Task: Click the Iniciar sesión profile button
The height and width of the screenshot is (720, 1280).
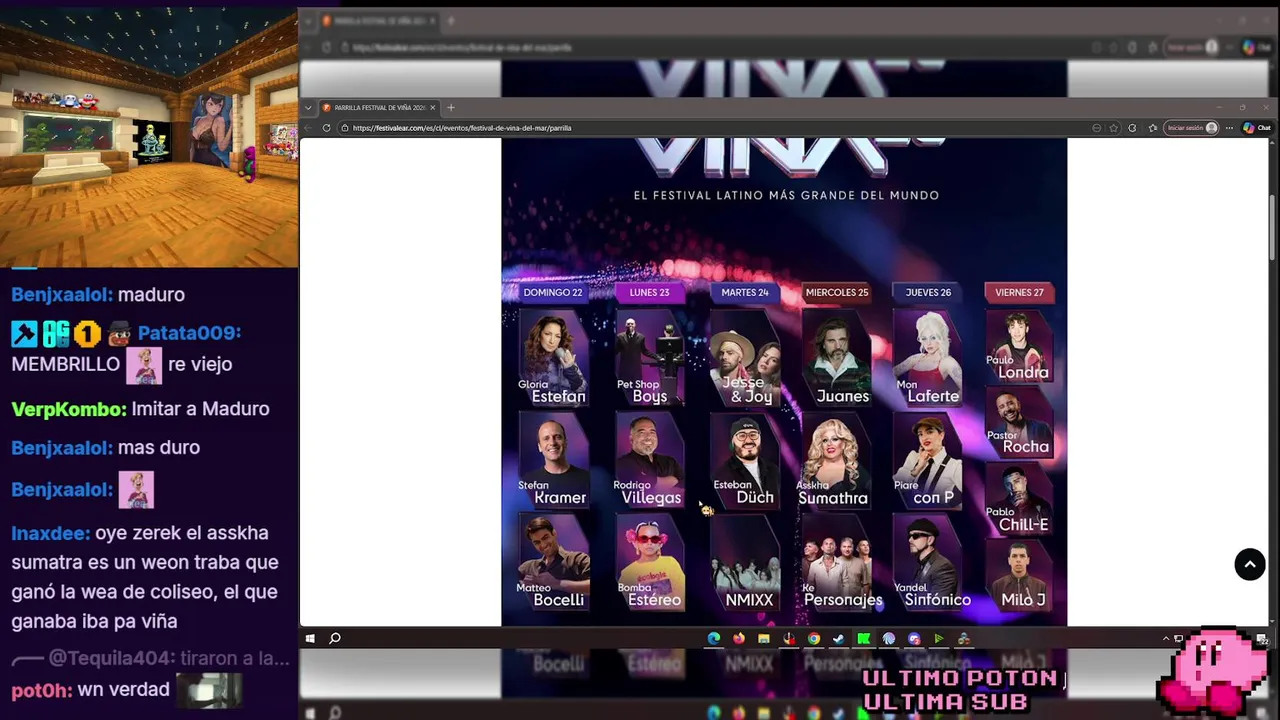Action: coord(1192,128)
